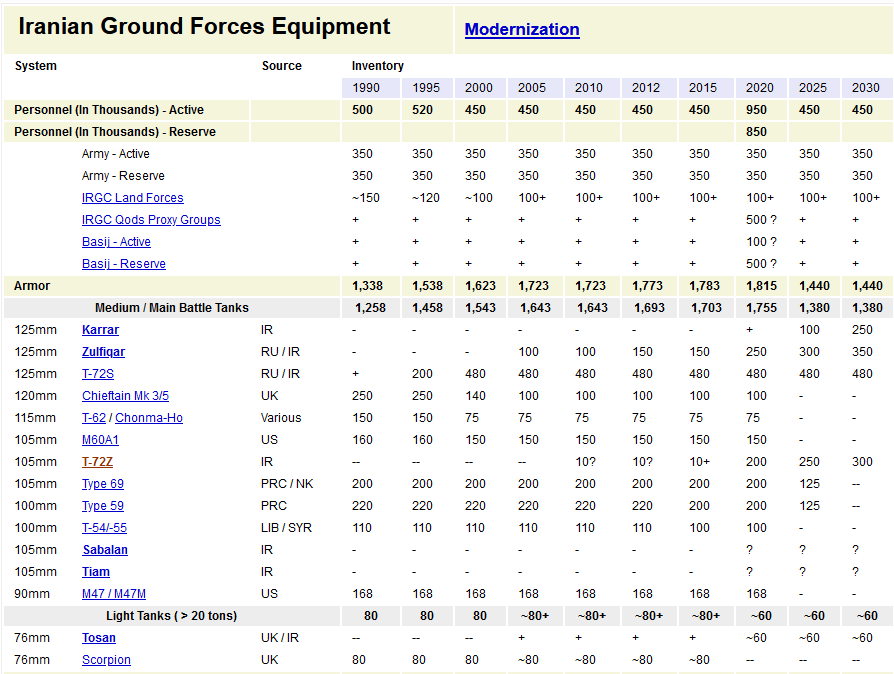Viewport: 894px width, 674px height.
Task: Follow the Chonma-Ho link
Action: [149, 418]
